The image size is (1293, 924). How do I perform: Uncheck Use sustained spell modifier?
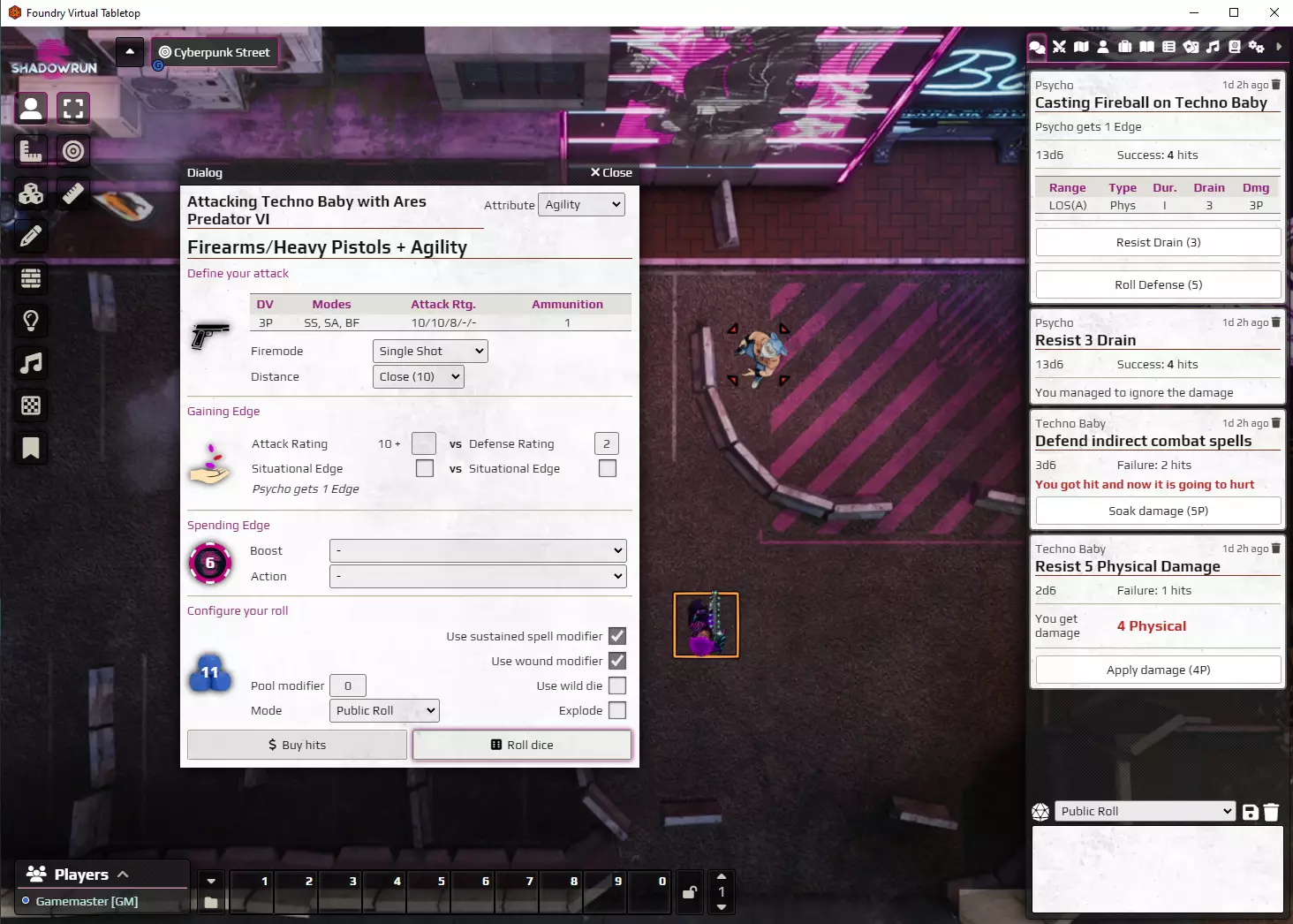(617, 636)
